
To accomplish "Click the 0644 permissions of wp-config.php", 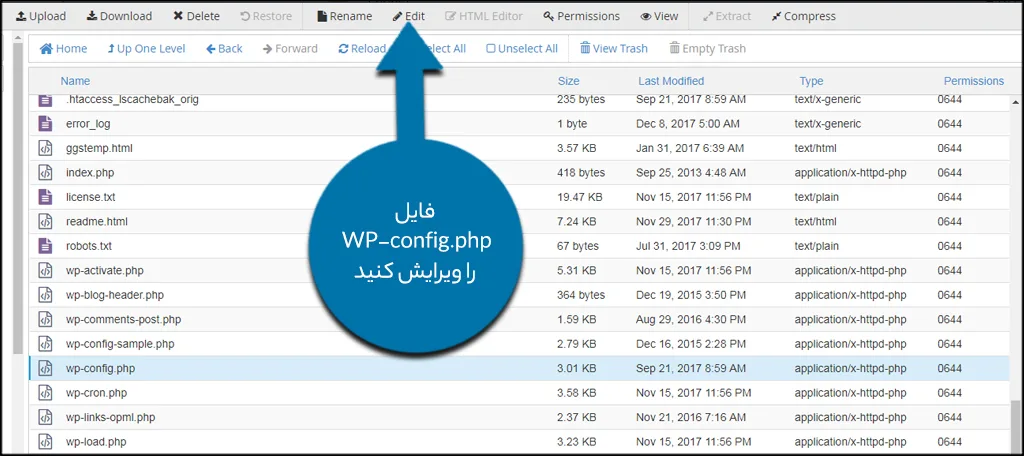I will click(950, 368).
